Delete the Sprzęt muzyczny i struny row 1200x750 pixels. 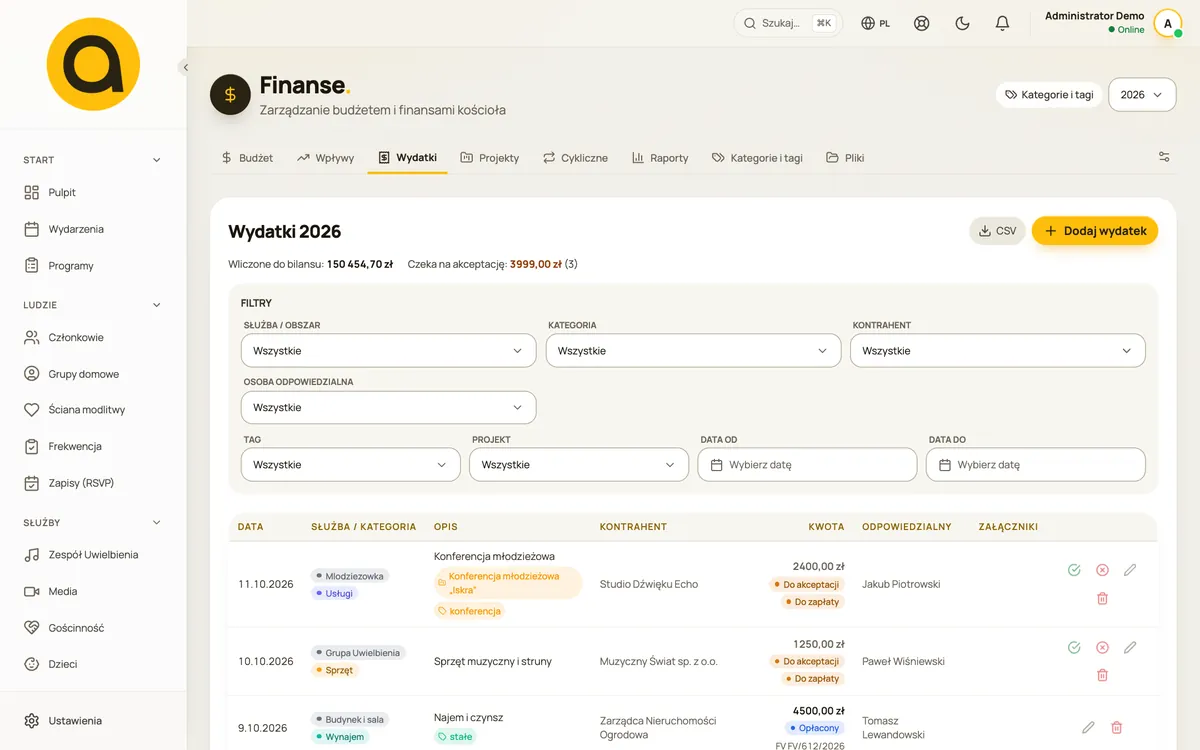1102,675
